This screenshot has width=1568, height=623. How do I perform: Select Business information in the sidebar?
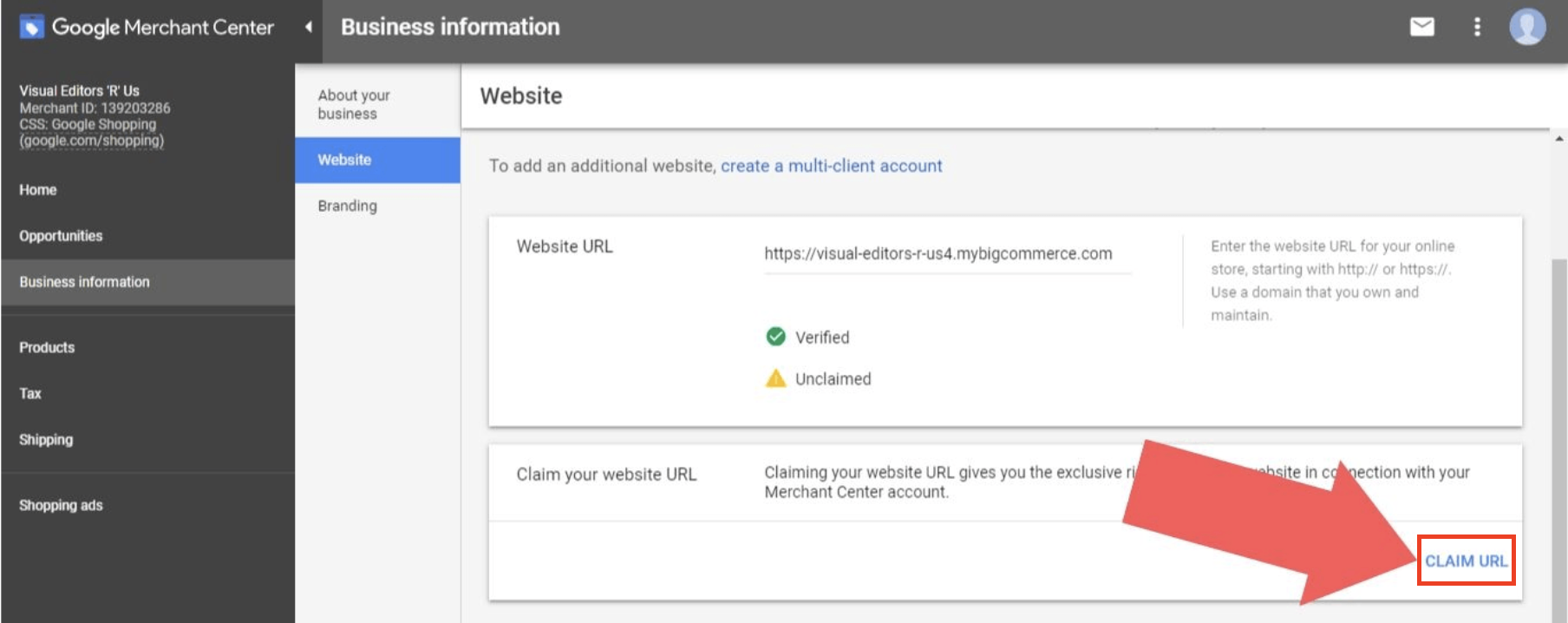point(84,282)
